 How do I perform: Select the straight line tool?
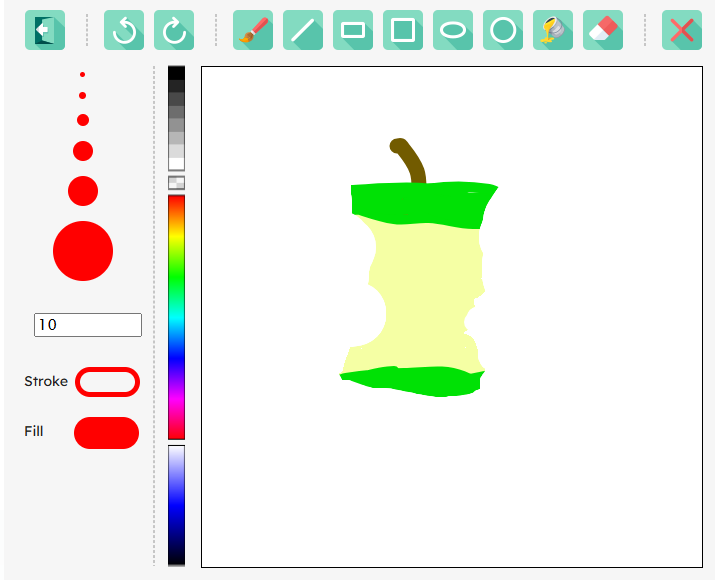(x=303, y=30)
